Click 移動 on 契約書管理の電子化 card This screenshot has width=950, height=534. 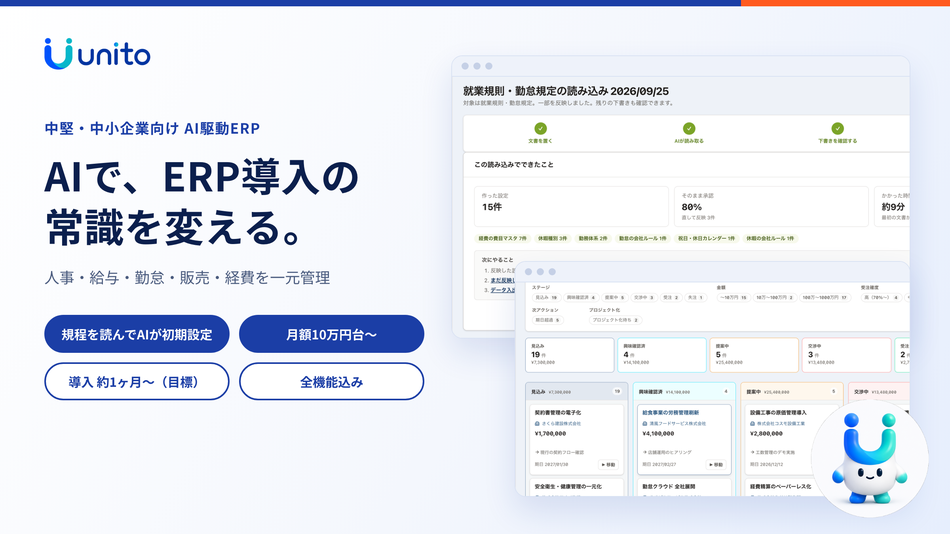pyautogui.click(x=608, y=464)
